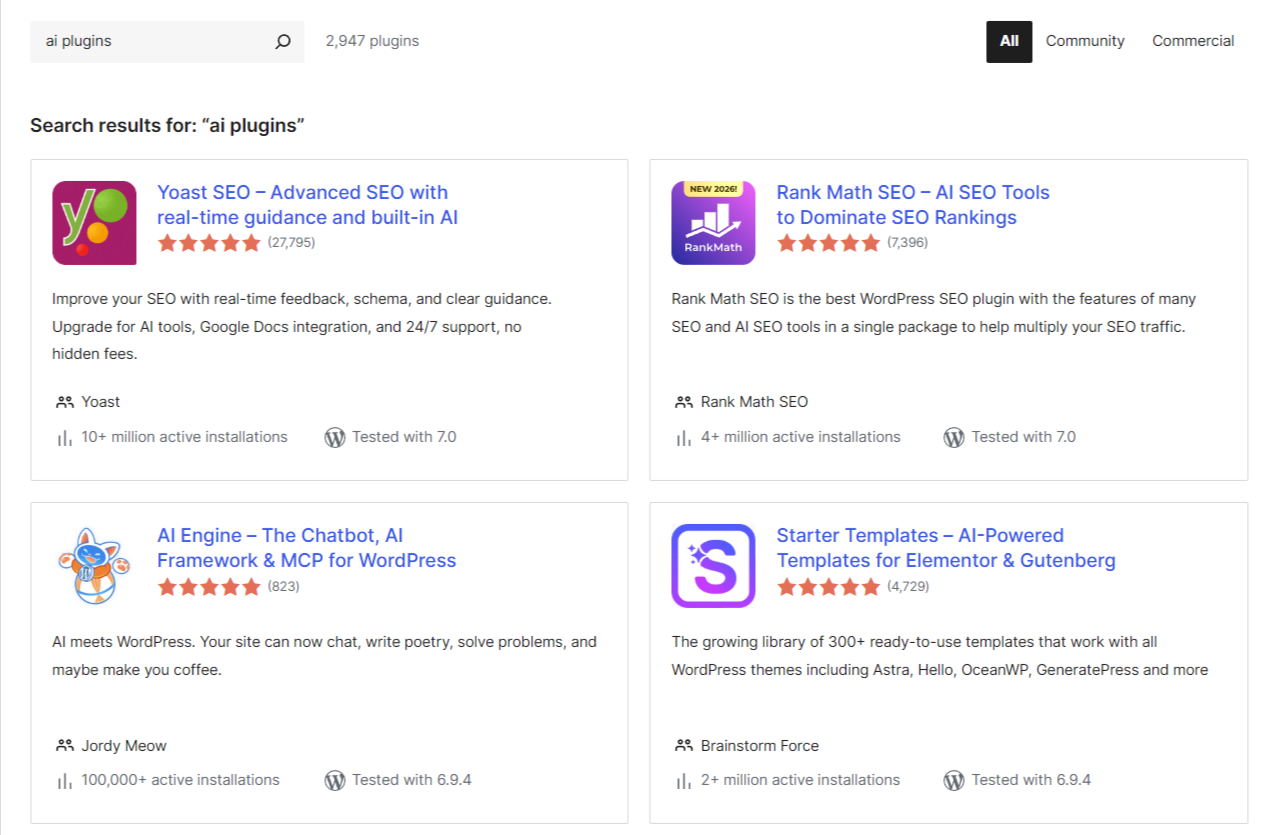The image size is (1277, 835).
Task: Click the Yoast author name
Action: click(101, 402)
